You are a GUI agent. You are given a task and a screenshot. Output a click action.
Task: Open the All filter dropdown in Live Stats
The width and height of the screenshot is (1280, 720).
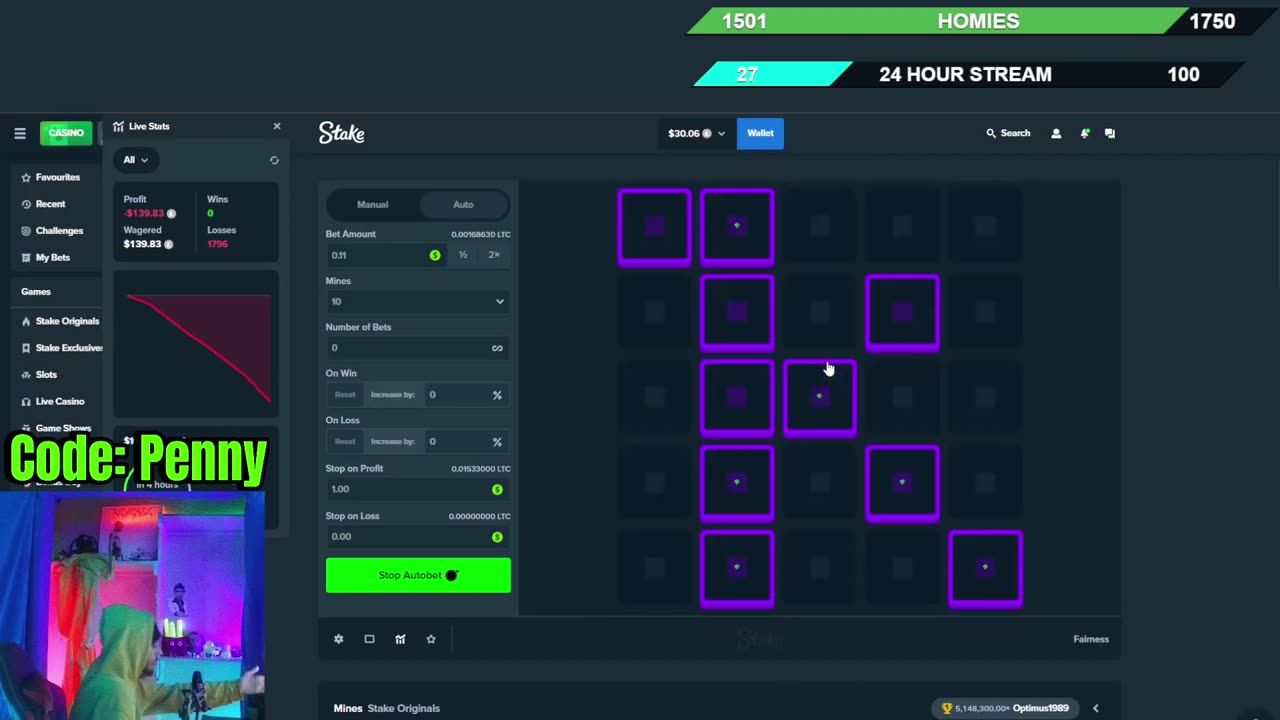pyautogui.click(x=135, y=160)
